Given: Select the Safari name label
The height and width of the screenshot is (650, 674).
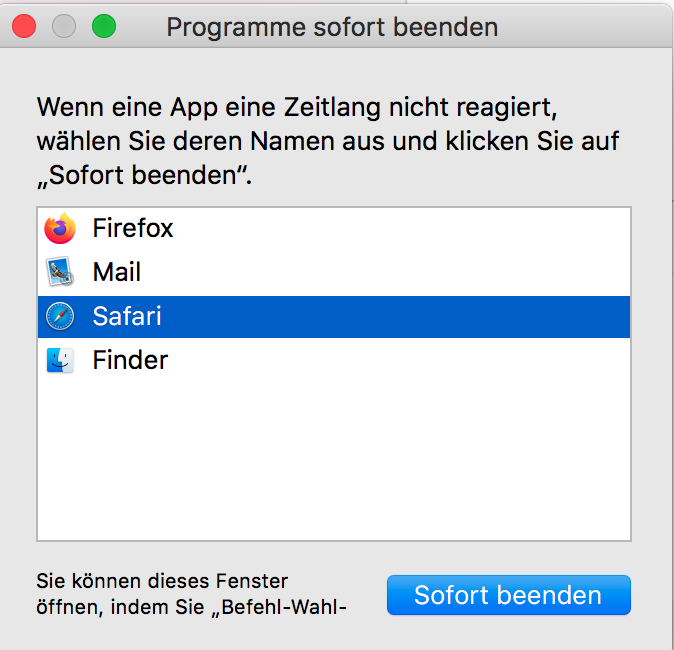Looking at the screenshot, I should click(x=127, y=317).
